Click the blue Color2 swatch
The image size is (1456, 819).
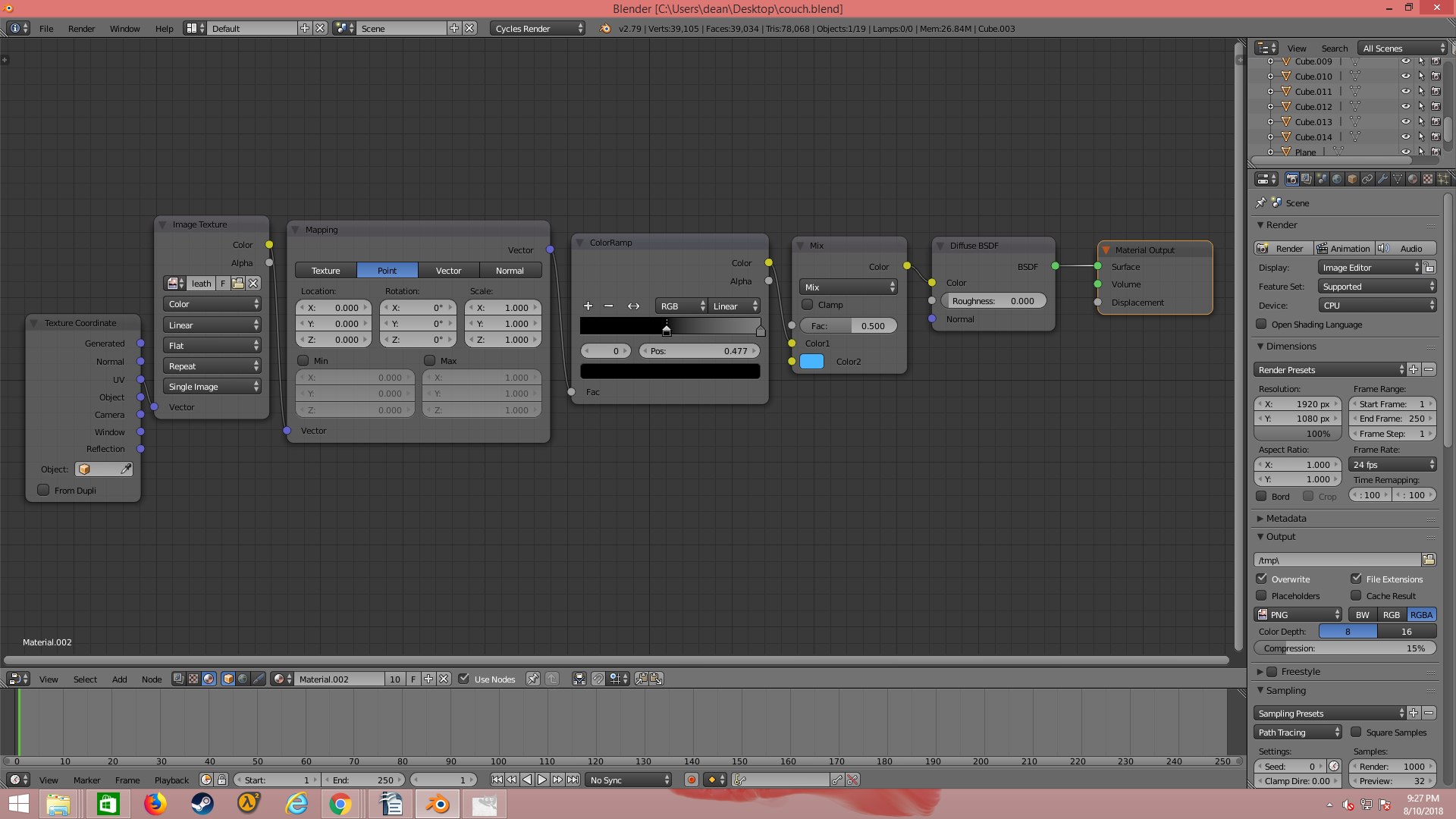point(811,361)
